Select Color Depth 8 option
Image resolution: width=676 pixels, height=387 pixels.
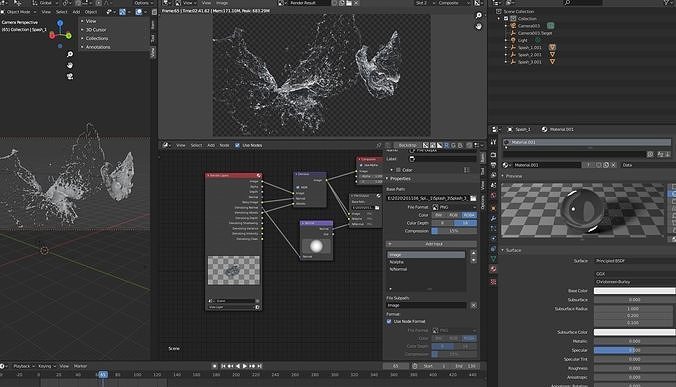click(443, 223)
